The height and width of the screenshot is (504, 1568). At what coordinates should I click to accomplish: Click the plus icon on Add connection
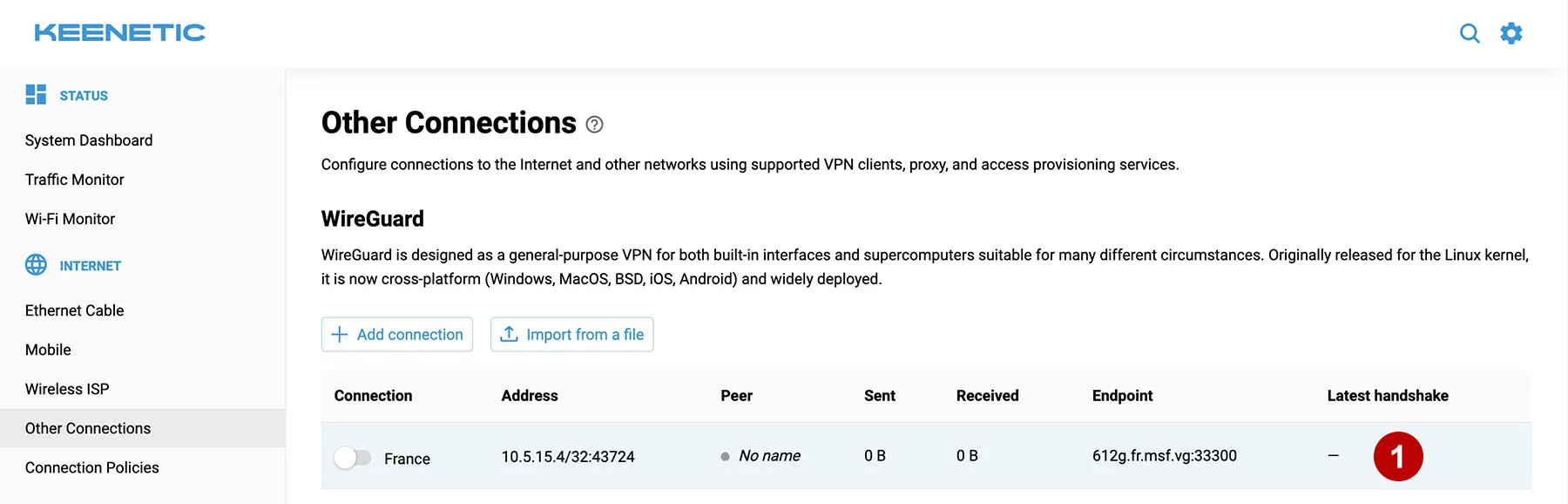click(x=340, y=334)
